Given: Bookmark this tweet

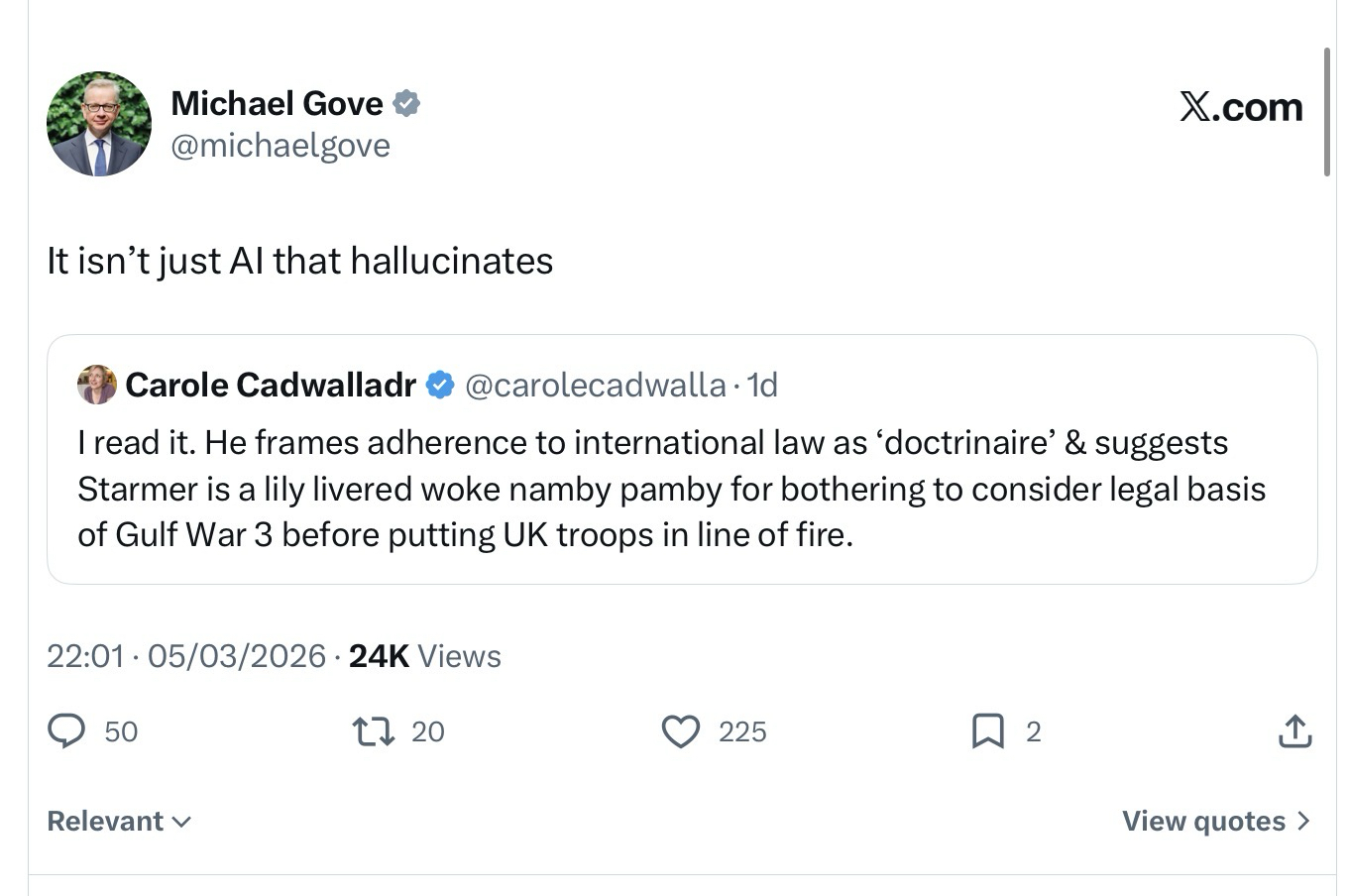Looking at the screenshot, I should click(x=988, y=731).
